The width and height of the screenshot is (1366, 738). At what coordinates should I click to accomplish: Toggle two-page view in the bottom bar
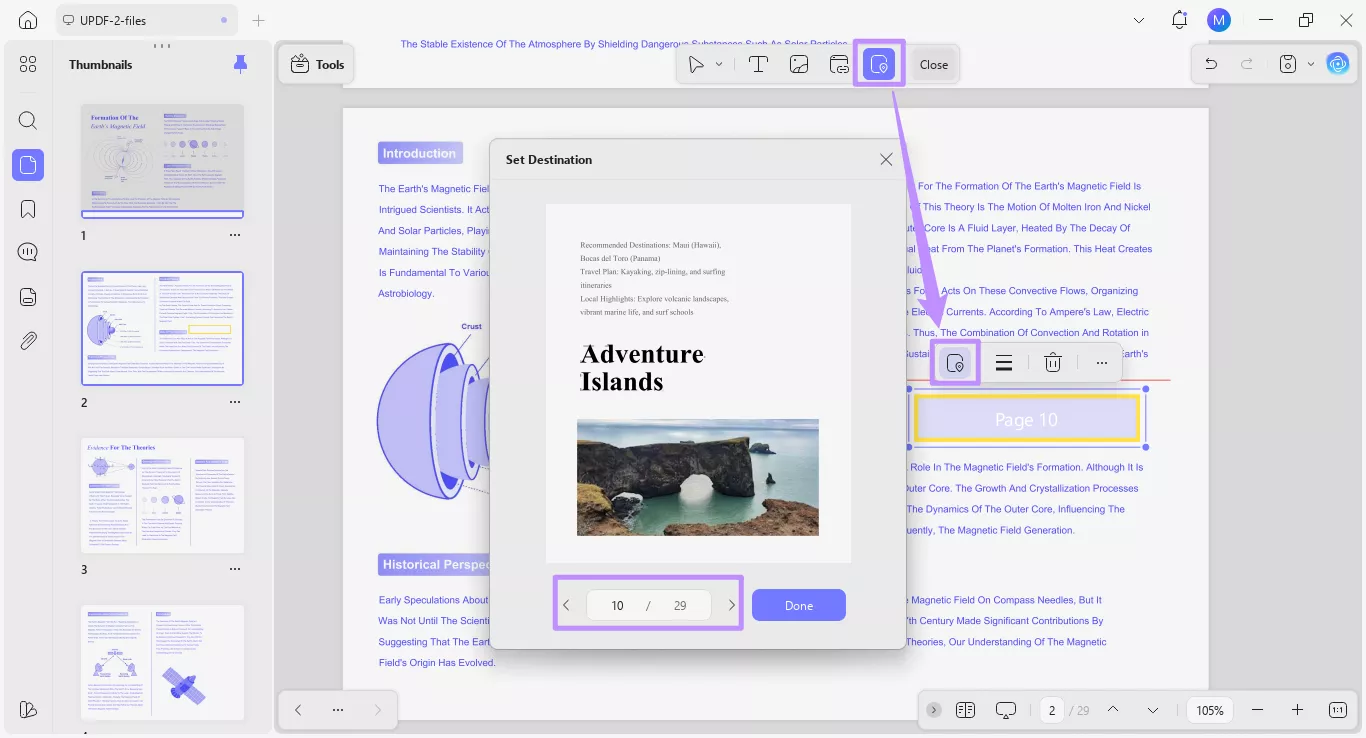[x=965, y=710]
